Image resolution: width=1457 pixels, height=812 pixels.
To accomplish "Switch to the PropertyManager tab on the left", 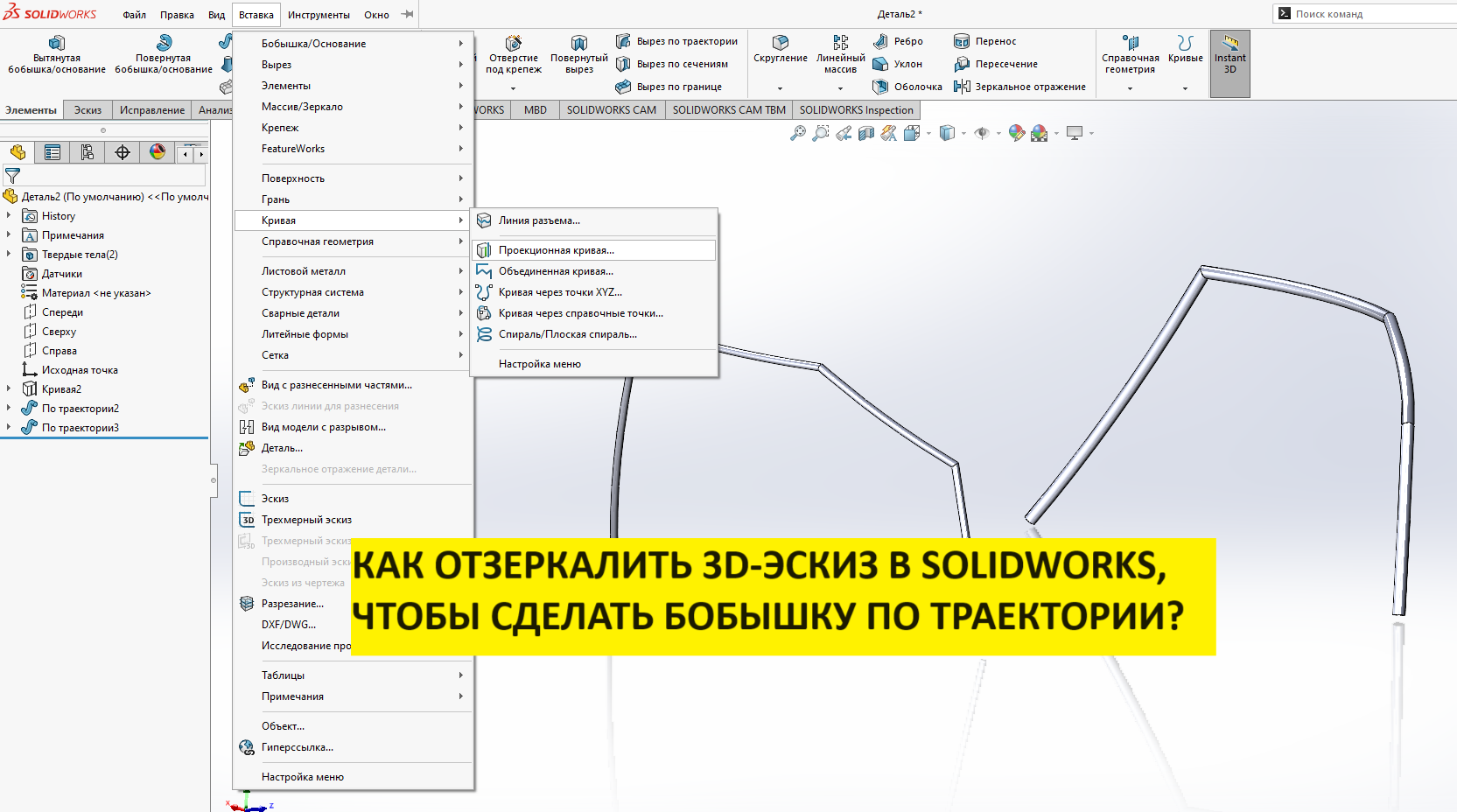I will pos(52,152).
